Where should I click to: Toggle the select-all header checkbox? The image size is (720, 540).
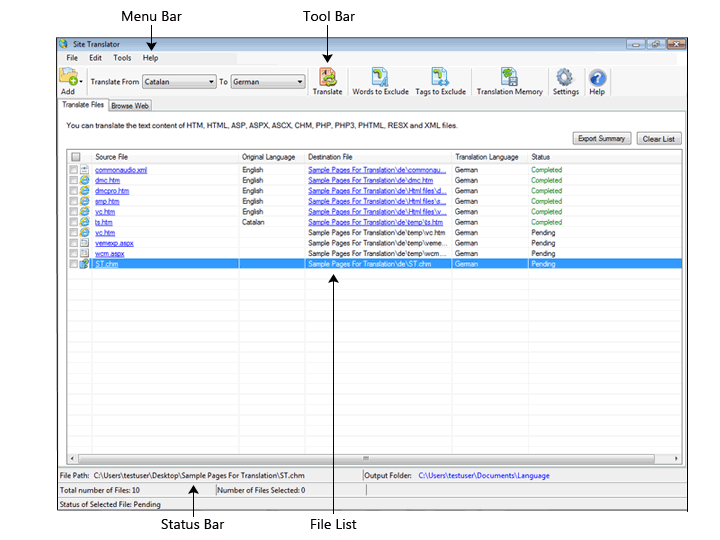[76, 157]
